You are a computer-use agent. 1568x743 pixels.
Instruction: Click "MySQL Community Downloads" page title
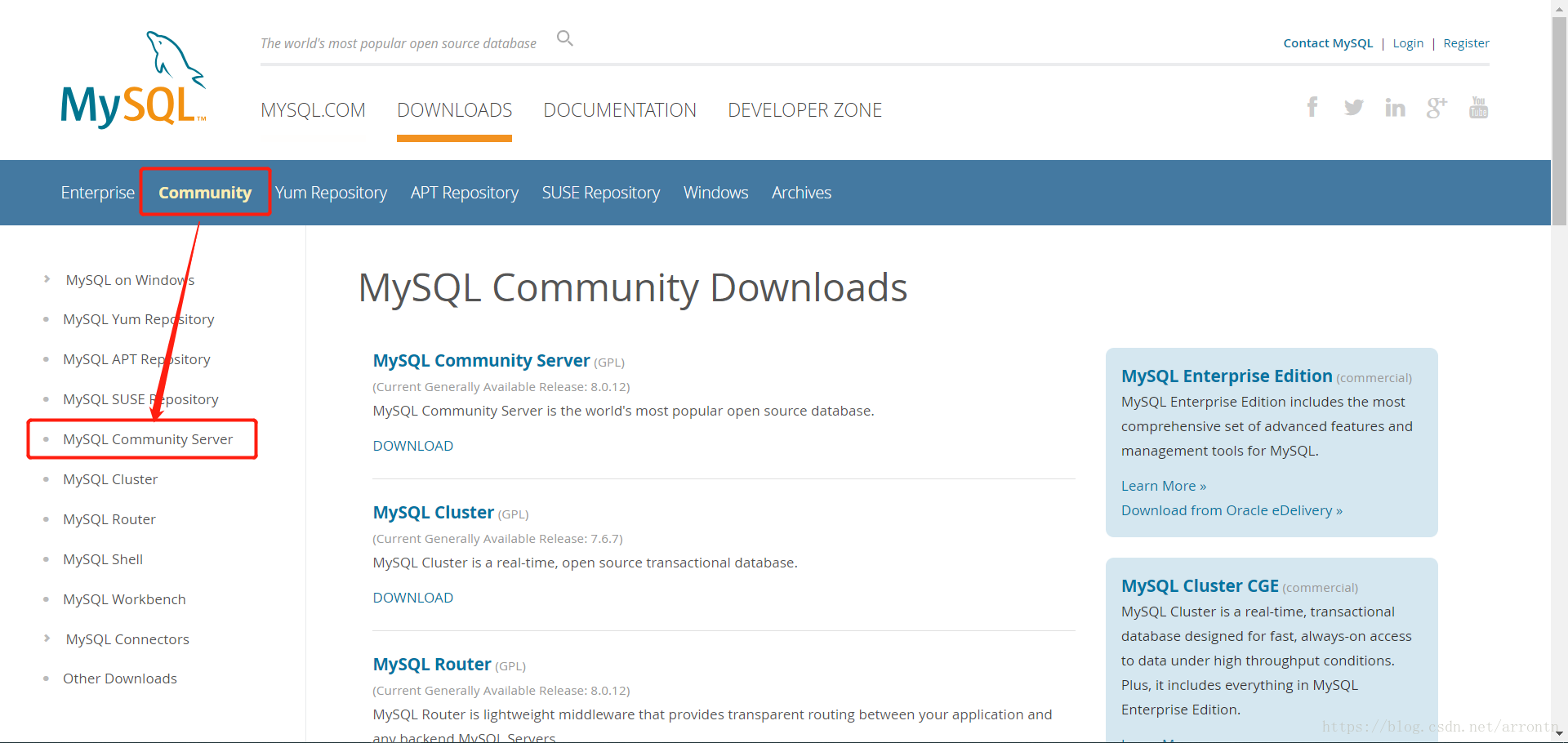633,288
